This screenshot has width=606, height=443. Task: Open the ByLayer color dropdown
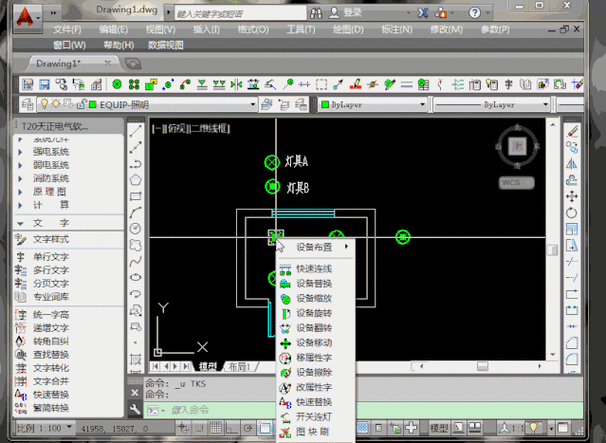373,104
